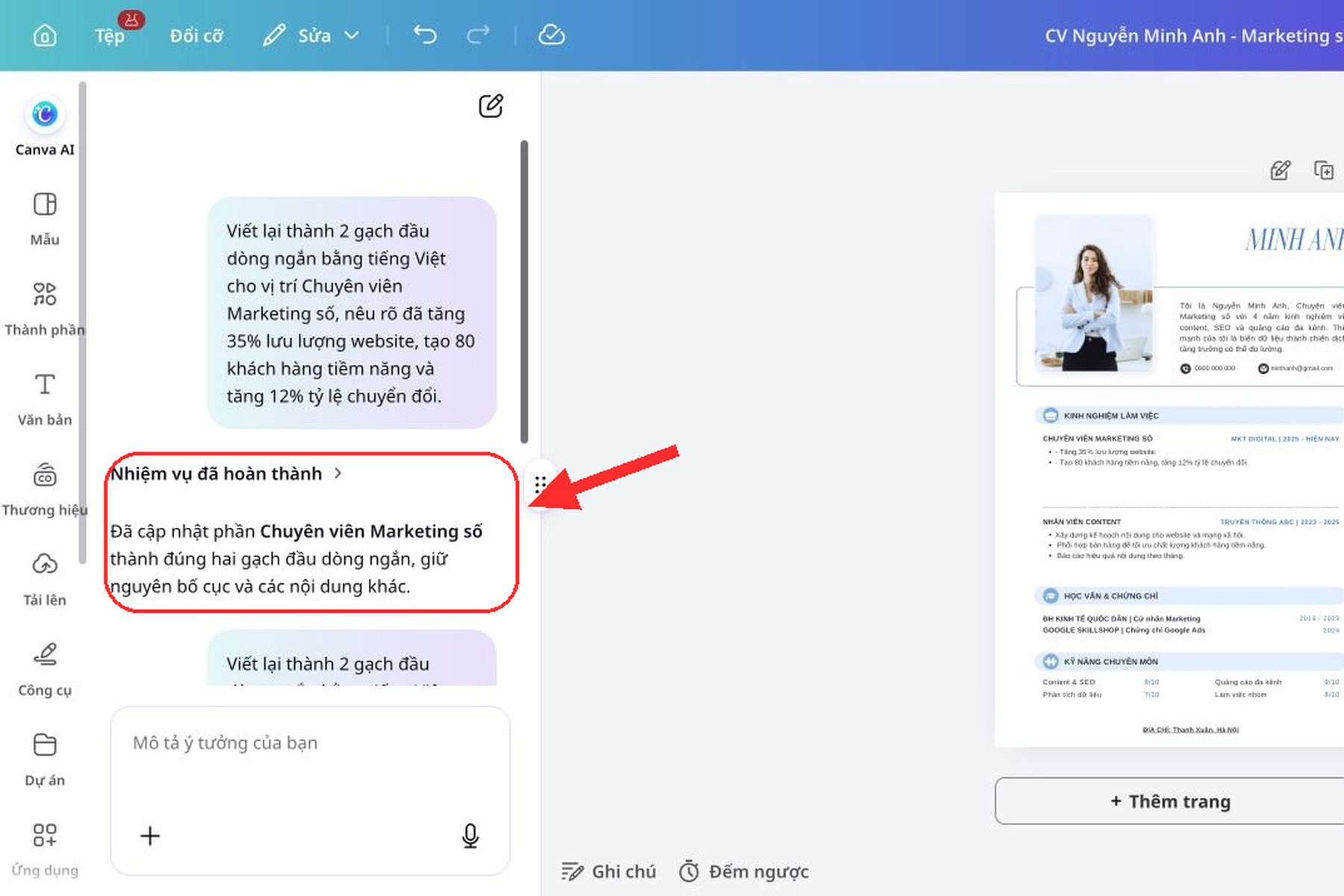Screen dimensions: 1344x896
Task: Click the chat panel scrollbar
Action: (x=524, y=291)
